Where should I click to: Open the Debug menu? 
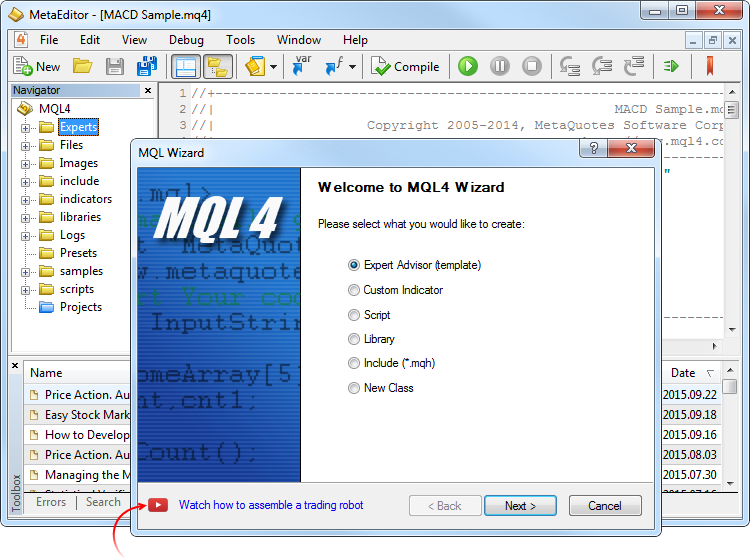(186, 40)
